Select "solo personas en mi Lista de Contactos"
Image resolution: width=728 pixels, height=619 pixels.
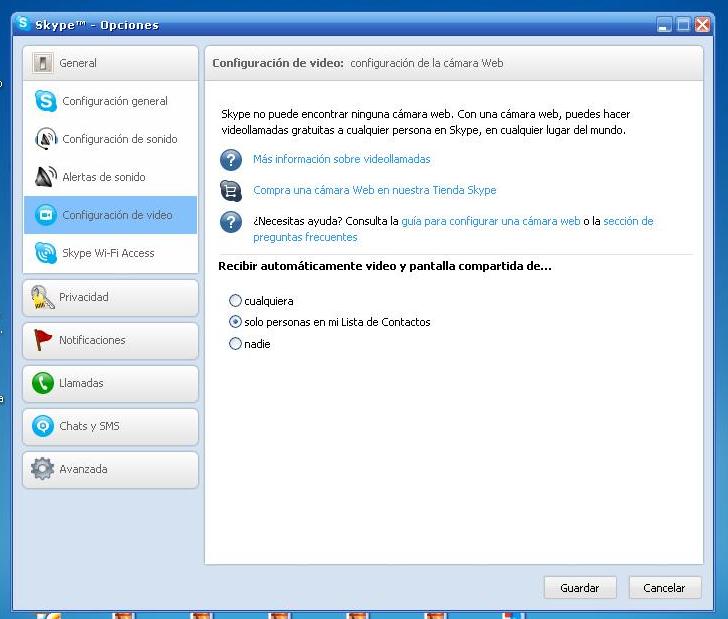pos(236,322)
